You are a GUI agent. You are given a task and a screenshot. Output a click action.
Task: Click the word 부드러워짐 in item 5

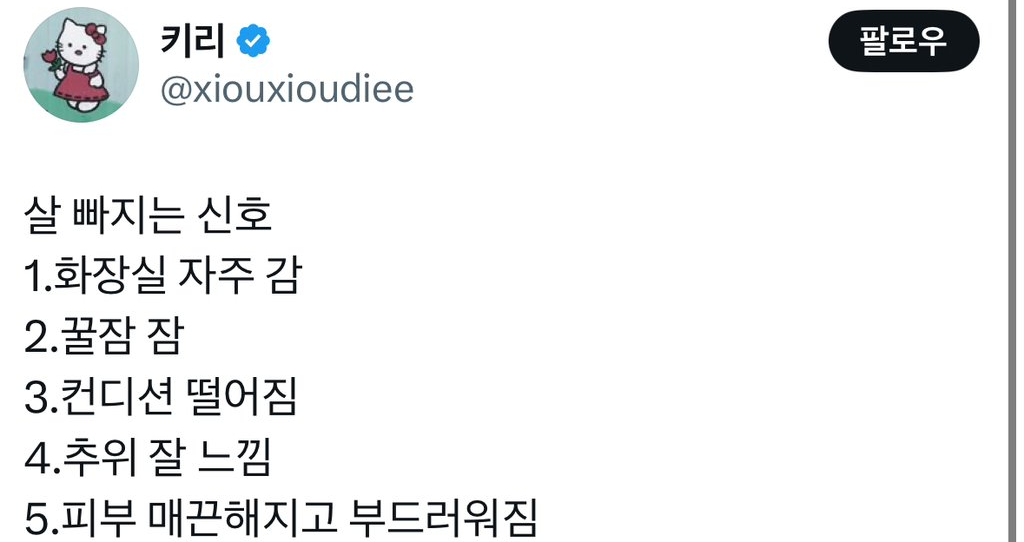(x=444, y=522)
